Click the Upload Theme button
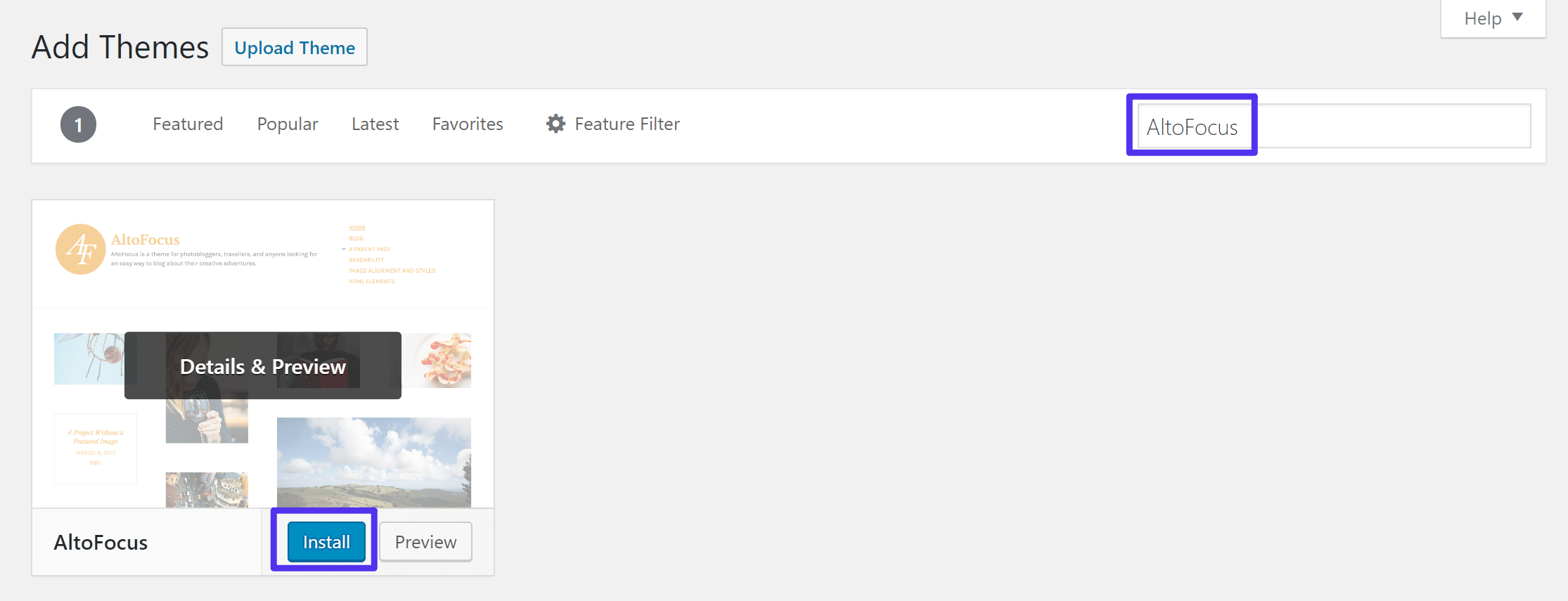Screen dimensions: 1568x601 point(294,47)
